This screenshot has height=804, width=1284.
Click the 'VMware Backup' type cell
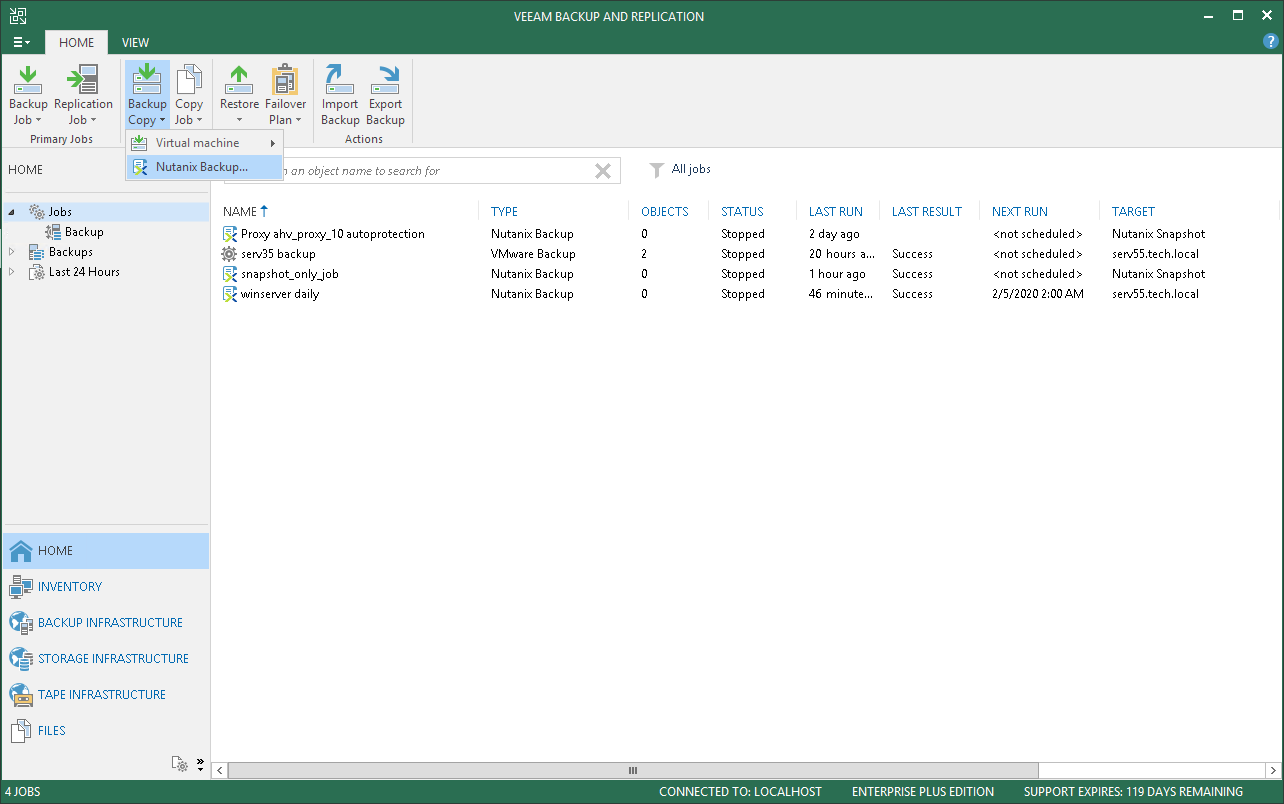533,254
